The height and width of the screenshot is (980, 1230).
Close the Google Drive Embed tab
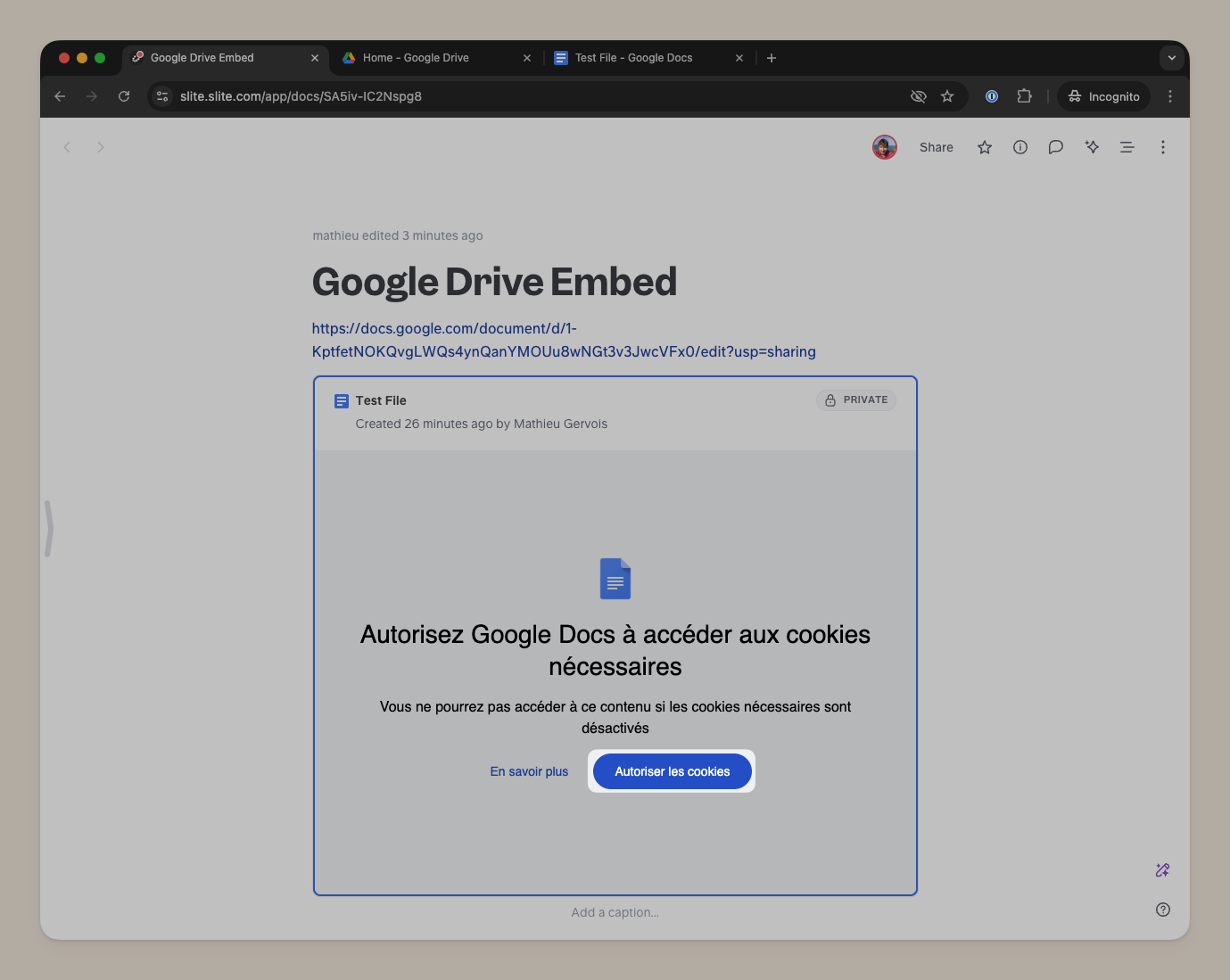click(x=315, y=58)
